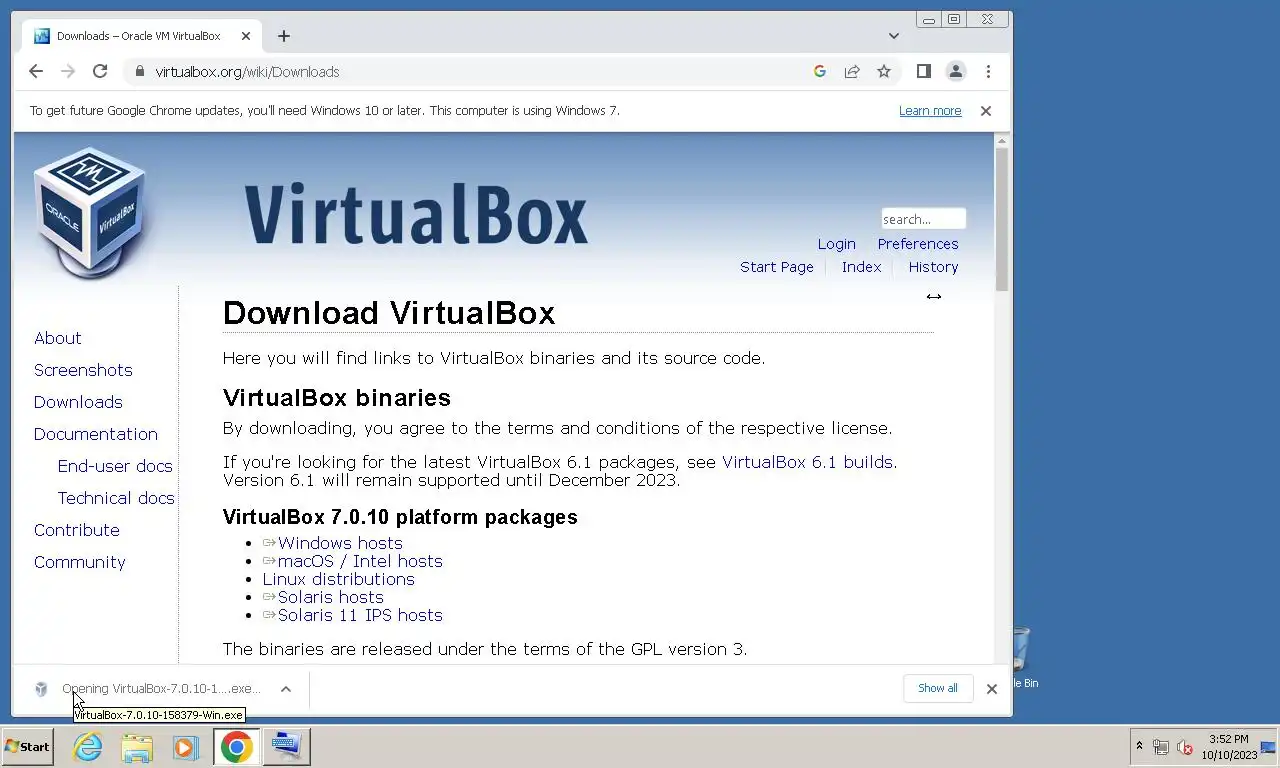Click the Chrome taskbar icon
Image resolution: width=1280 pixels, height=768 pixels.
[x=236, y=747]
